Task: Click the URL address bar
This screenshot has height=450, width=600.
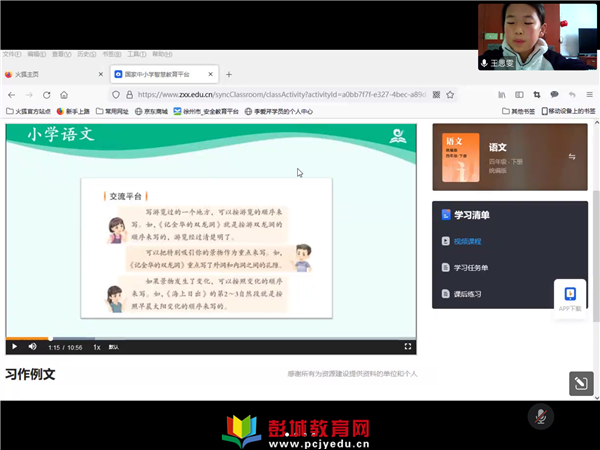Action: [x=281, y=95]
